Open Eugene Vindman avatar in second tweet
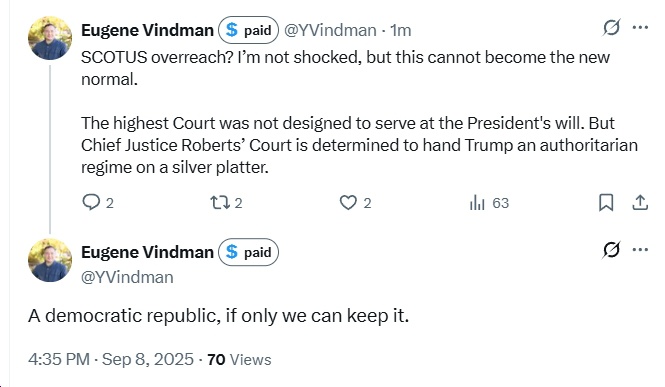Viewport: 665px width, 387px height. [x=50, y=260]
